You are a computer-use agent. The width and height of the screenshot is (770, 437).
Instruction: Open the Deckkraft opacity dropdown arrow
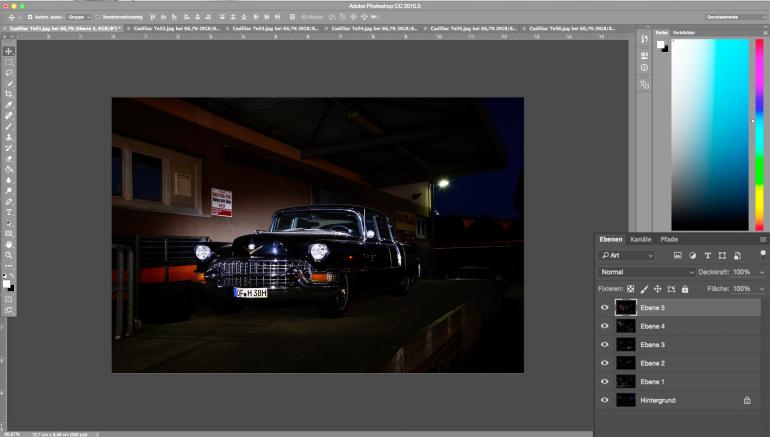[762, 272]
